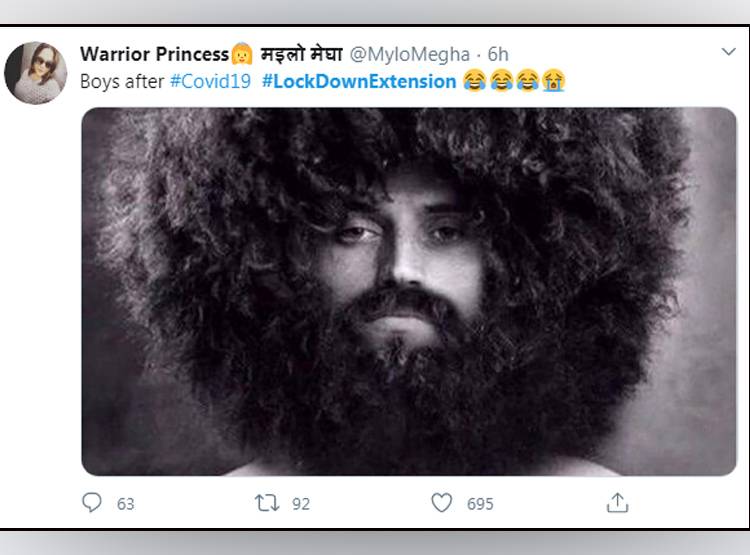Open the @MyloMegha handle link
This screenshot has height=555, width=750.
point(409,54)
